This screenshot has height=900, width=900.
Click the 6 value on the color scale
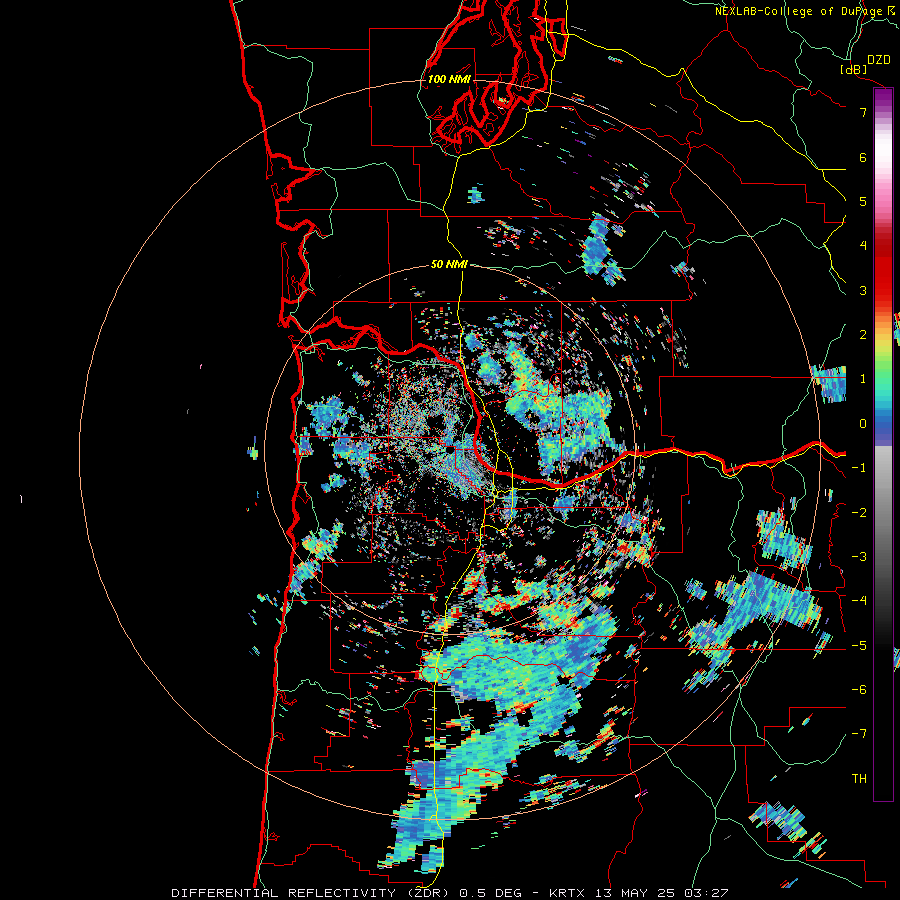pyautogui.click(x=863, y=157)
